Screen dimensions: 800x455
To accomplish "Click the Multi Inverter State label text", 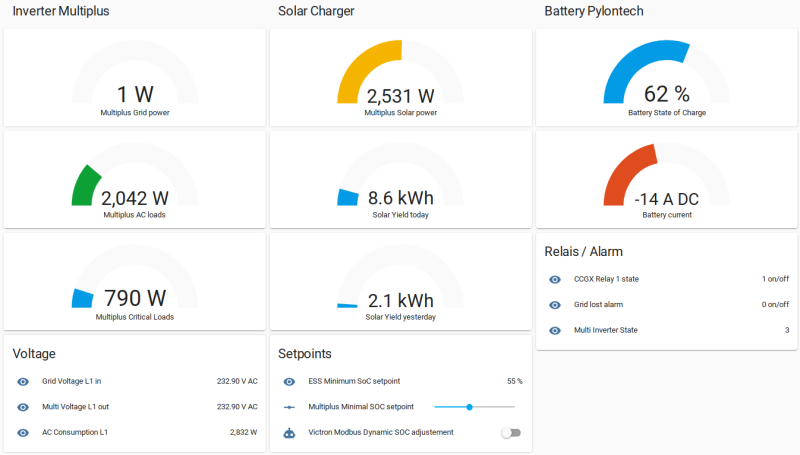I will (x=605, y=330).
